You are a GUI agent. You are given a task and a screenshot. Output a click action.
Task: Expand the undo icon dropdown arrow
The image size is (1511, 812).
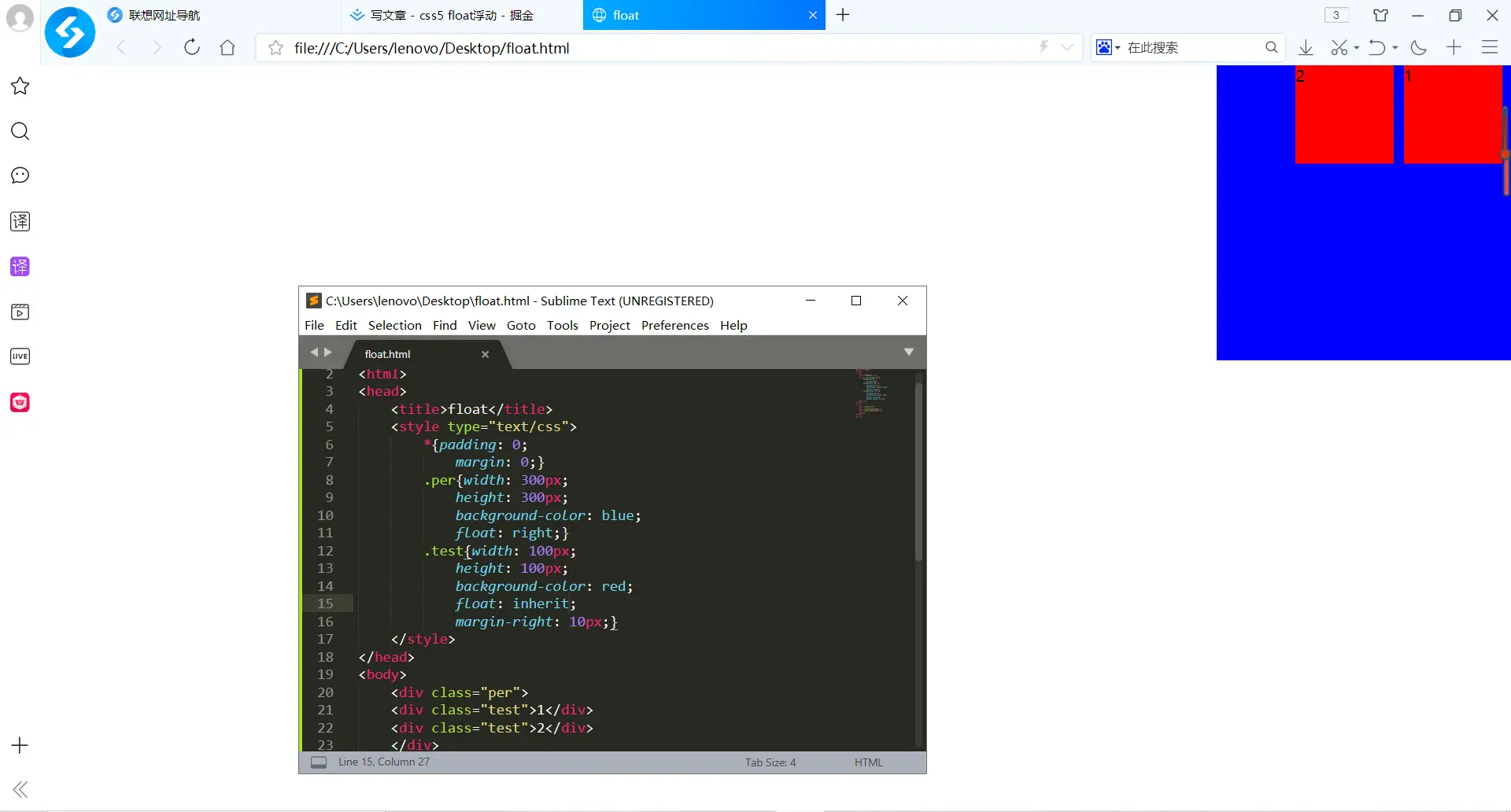click(1395, 48)
